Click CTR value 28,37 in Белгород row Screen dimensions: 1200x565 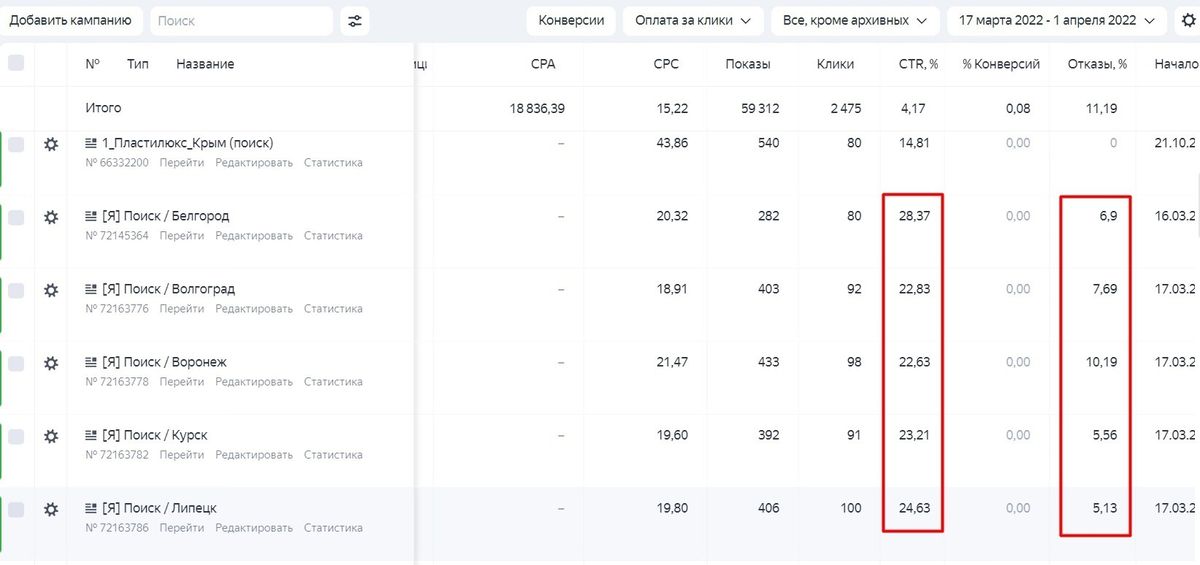[914, 216]
